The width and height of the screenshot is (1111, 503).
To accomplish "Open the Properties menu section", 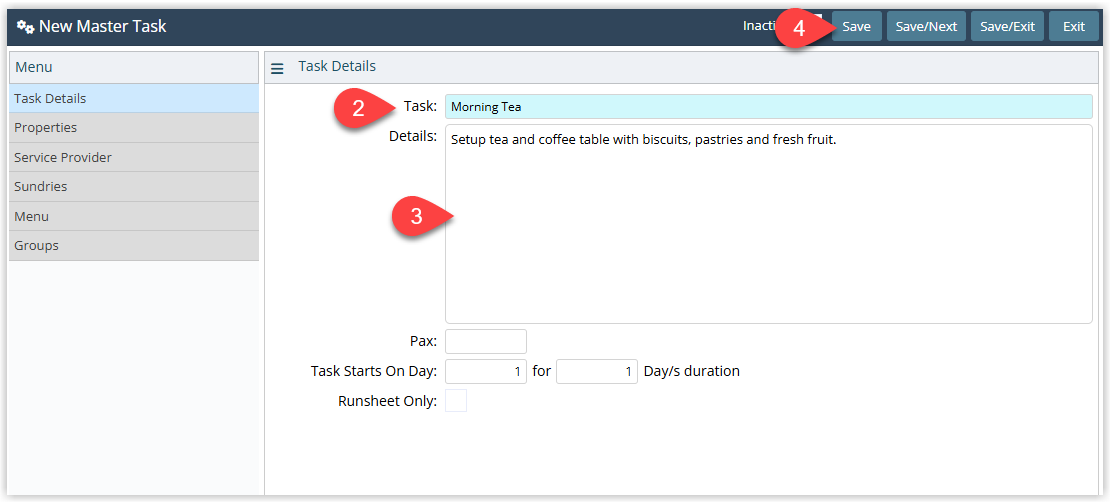I will (x=134, y=128).
